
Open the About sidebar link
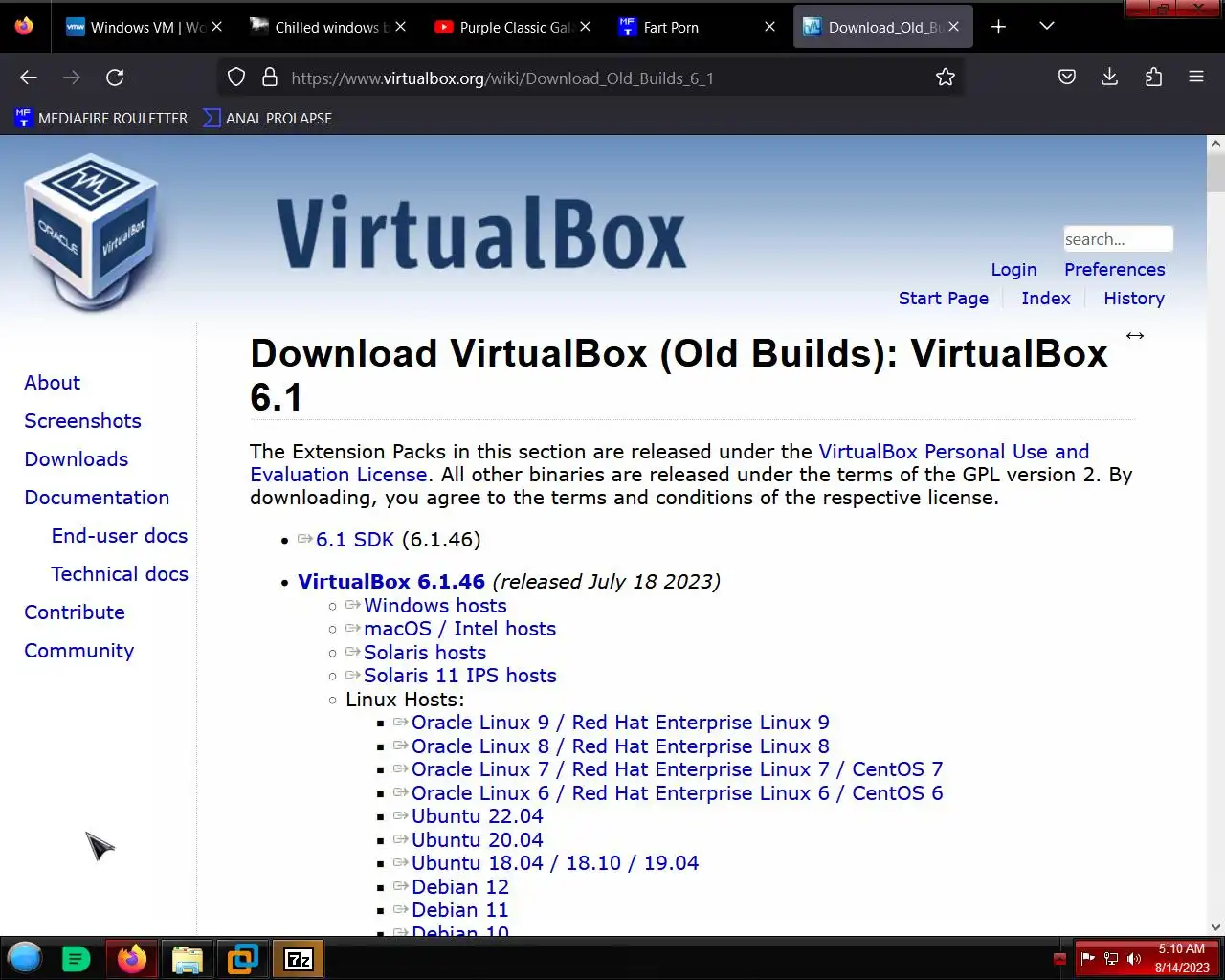coord(52,383)
